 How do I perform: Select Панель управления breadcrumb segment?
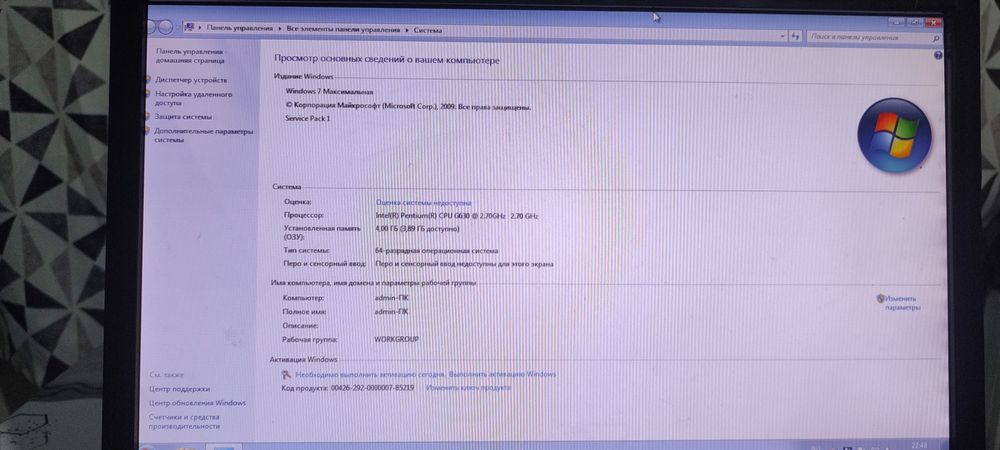[x=239, y=29]
